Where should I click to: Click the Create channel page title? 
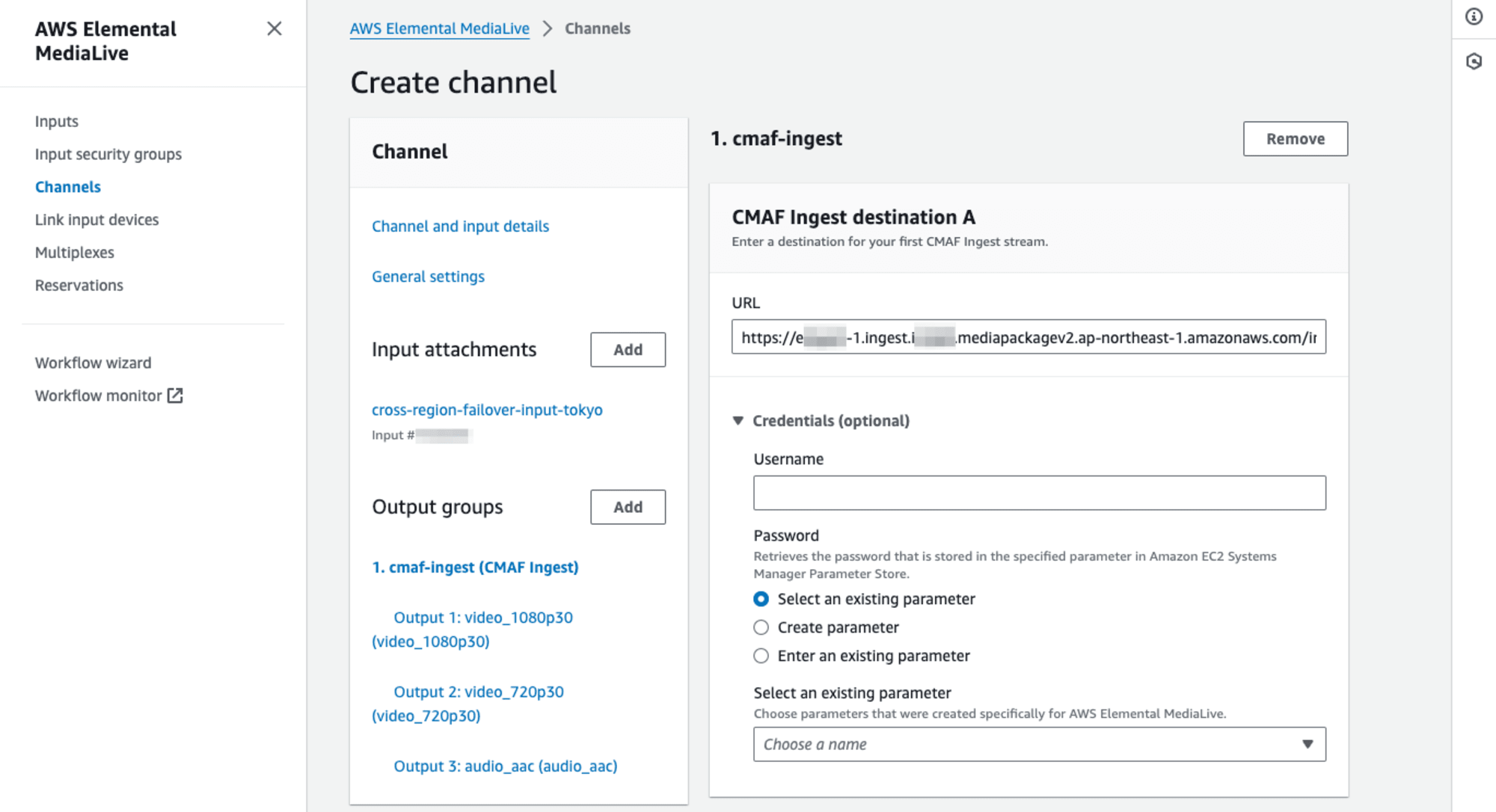point(453,82)
